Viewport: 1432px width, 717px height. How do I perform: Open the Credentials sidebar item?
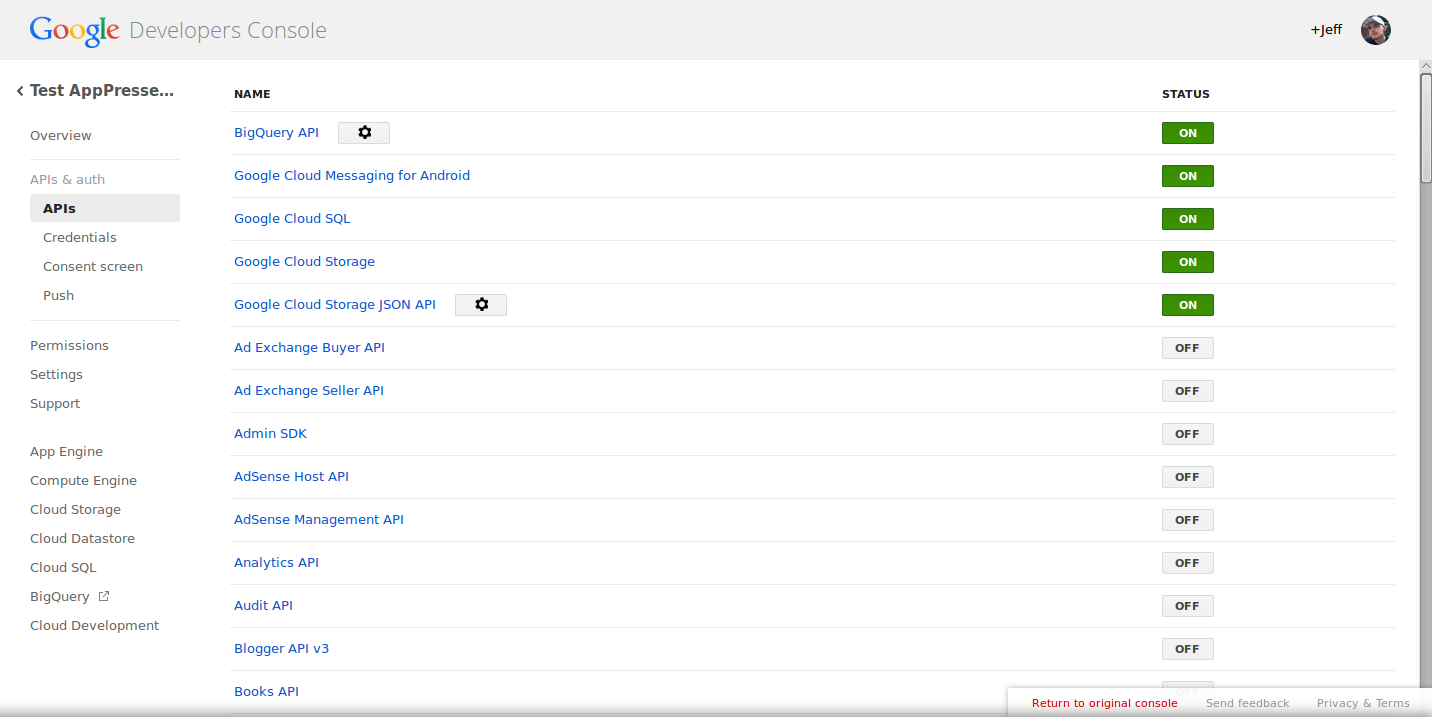80,238
